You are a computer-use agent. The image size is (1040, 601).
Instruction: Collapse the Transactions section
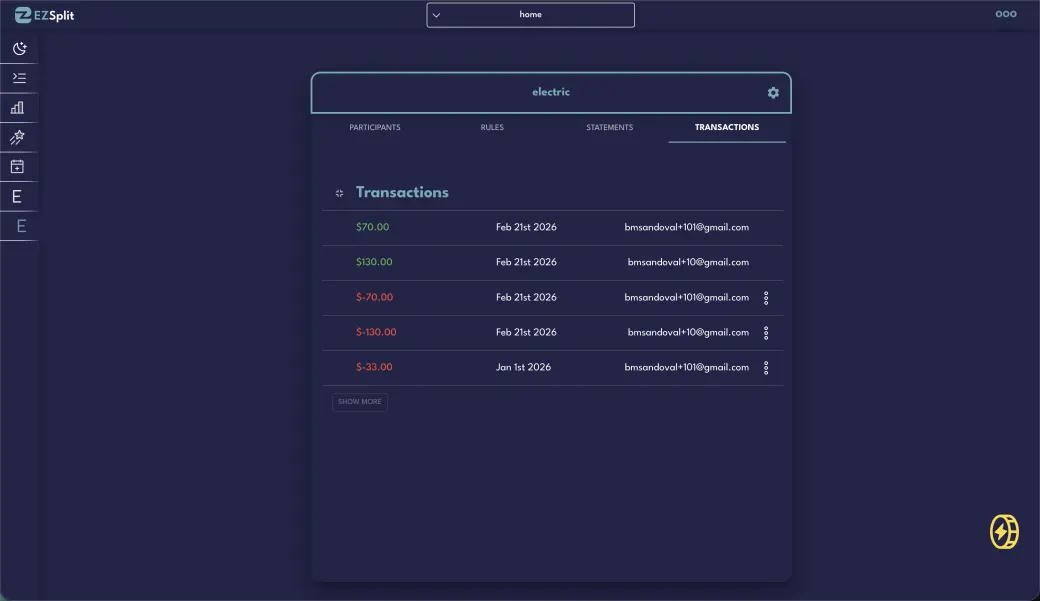tap(339, 193)
